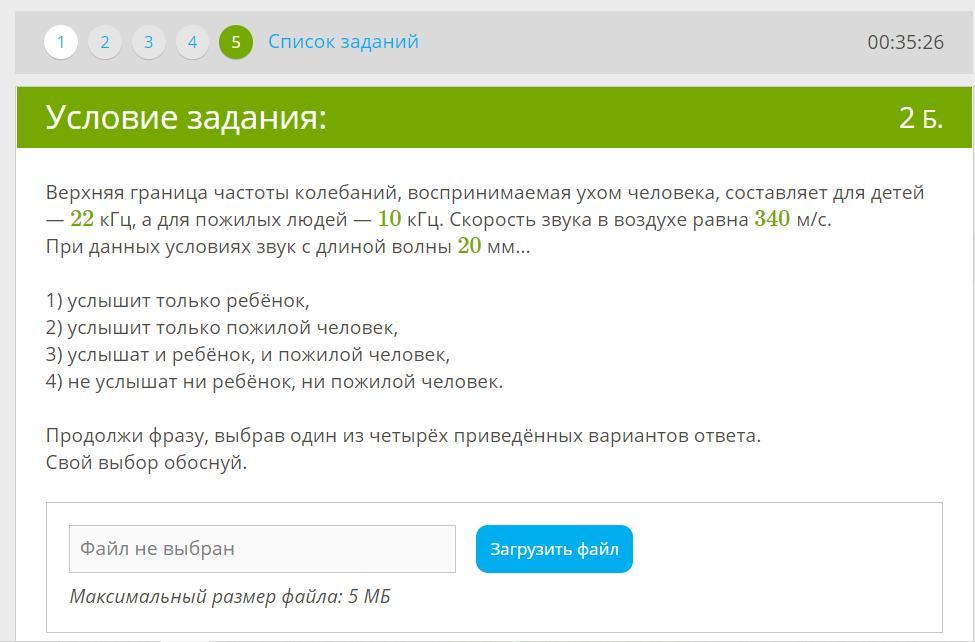
Task: Open the Список заданий link
Action: [x=343, y=42]
